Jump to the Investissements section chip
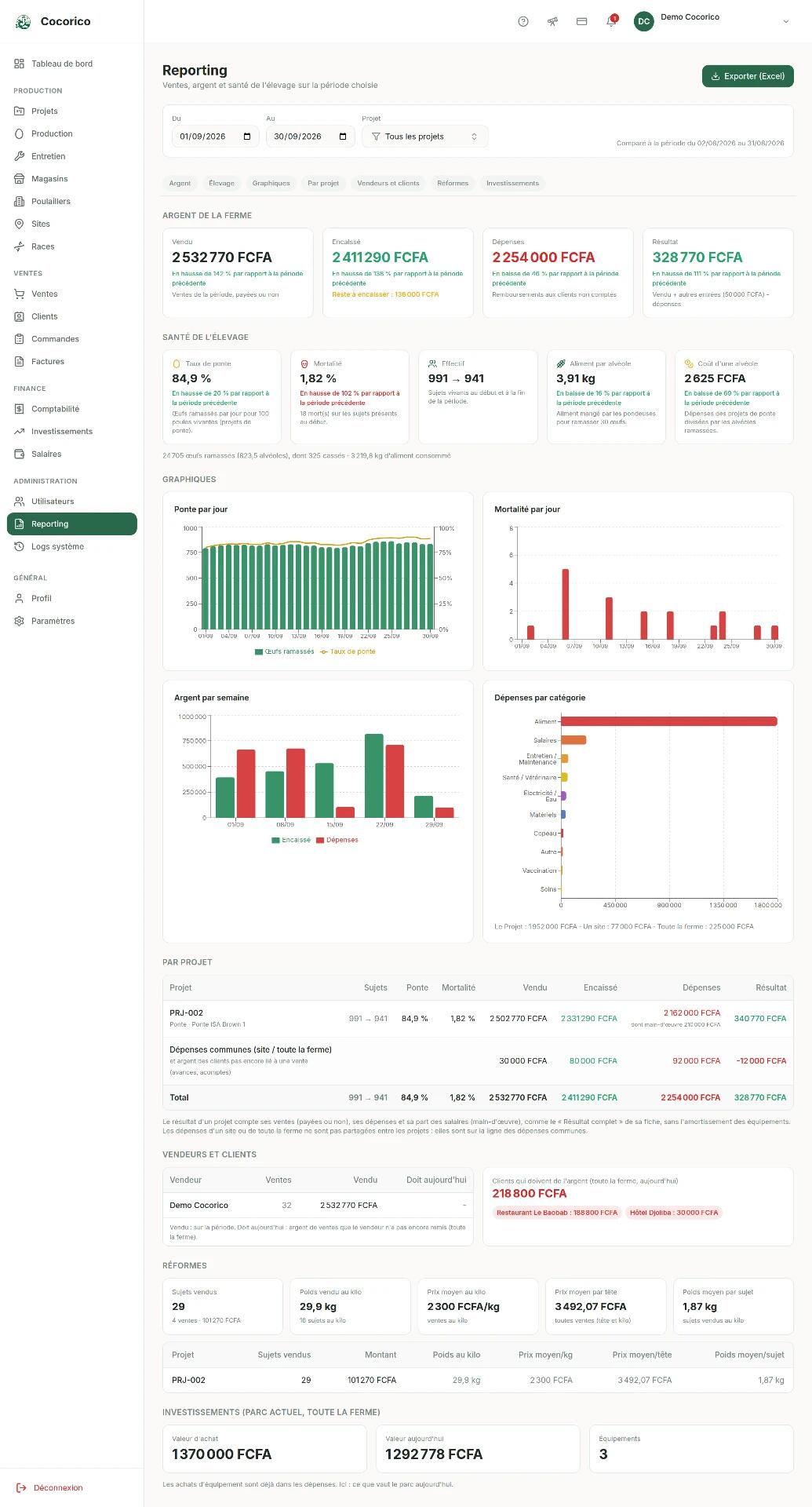The image size is (812, 1507). point(512,183)
